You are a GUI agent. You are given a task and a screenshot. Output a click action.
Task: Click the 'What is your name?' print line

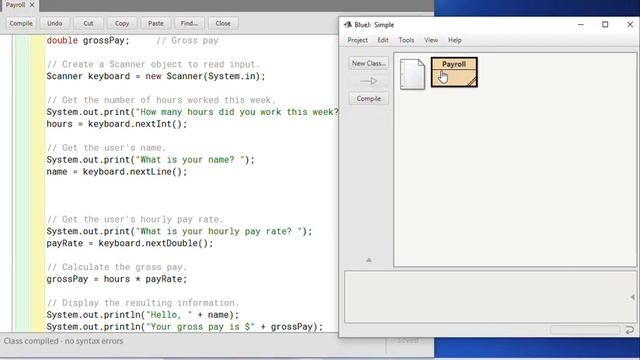150,160
